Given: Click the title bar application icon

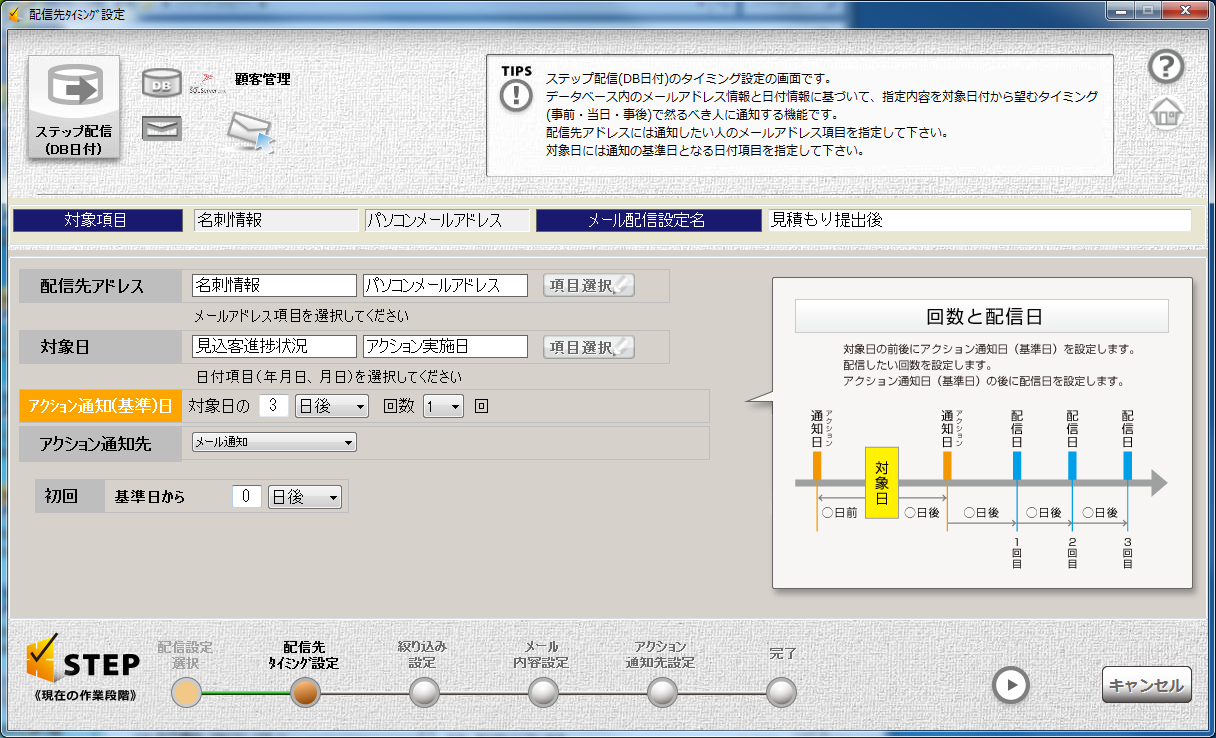Looking at the screenshot, I should coord(14,14).
